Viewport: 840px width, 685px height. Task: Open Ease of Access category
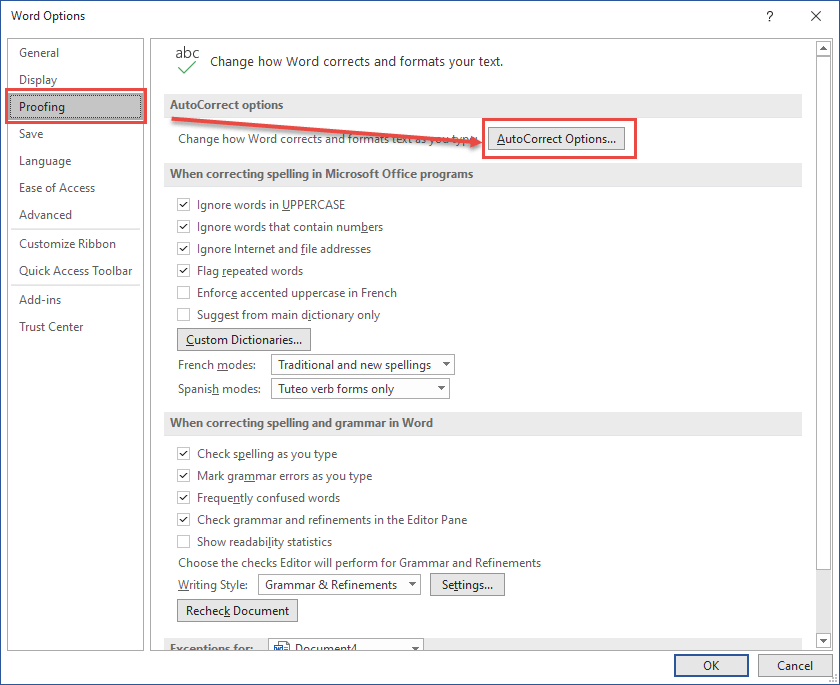click(x=57, y=188)
